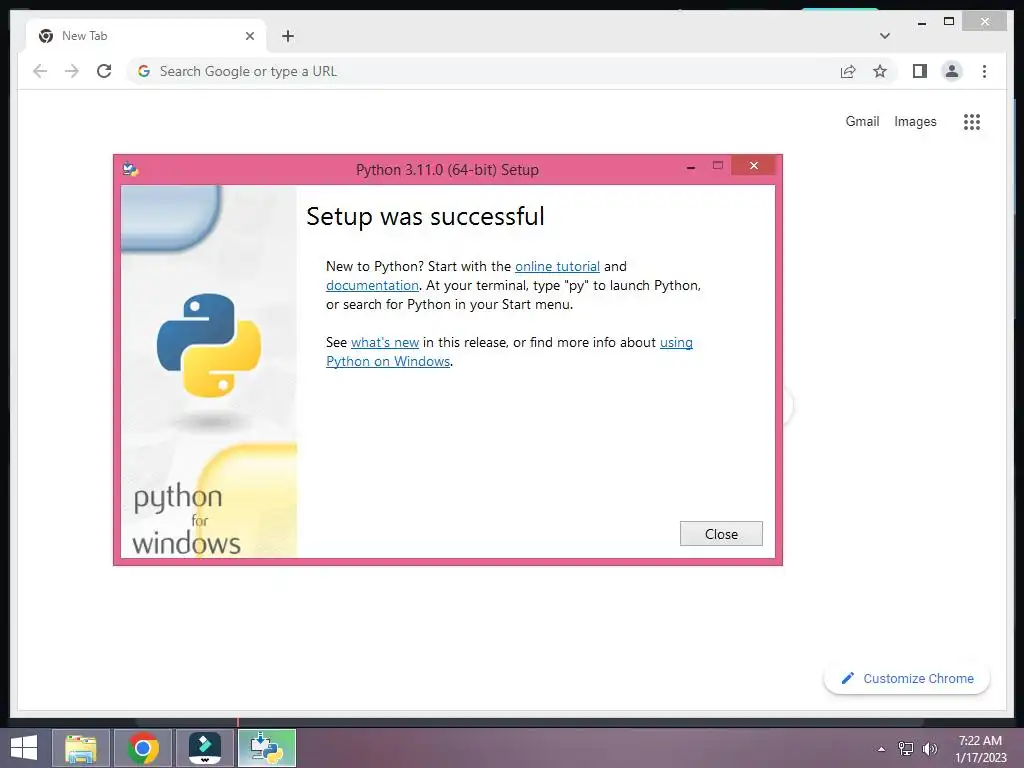Viewport: 1024px width, 768px height.
Task: Click the Python Setup title bar icon
Action: pos(131,169)
